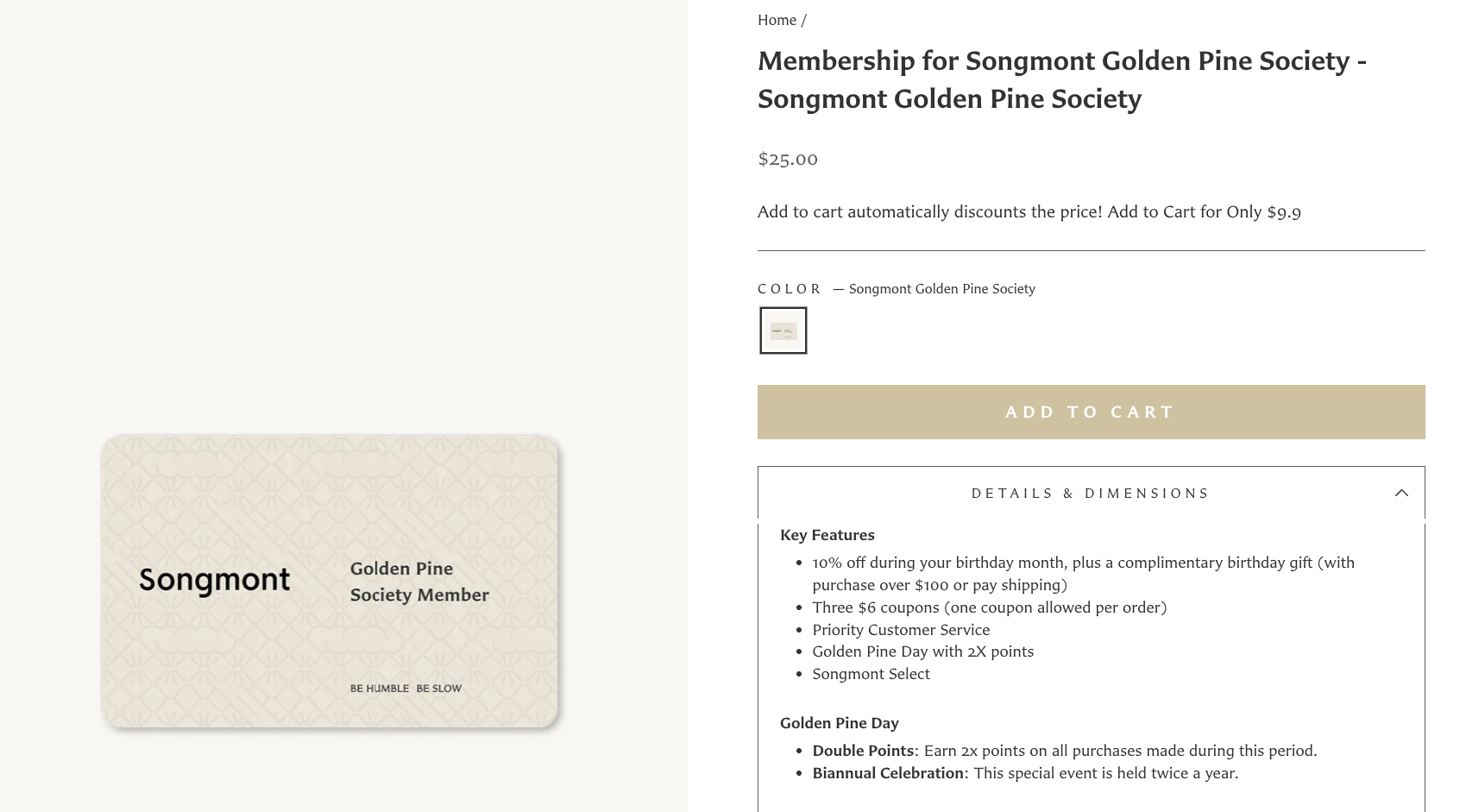Click the bold Double Points text
The width and height of the screenshot is (1466, 812).
(x=863, y=751)
